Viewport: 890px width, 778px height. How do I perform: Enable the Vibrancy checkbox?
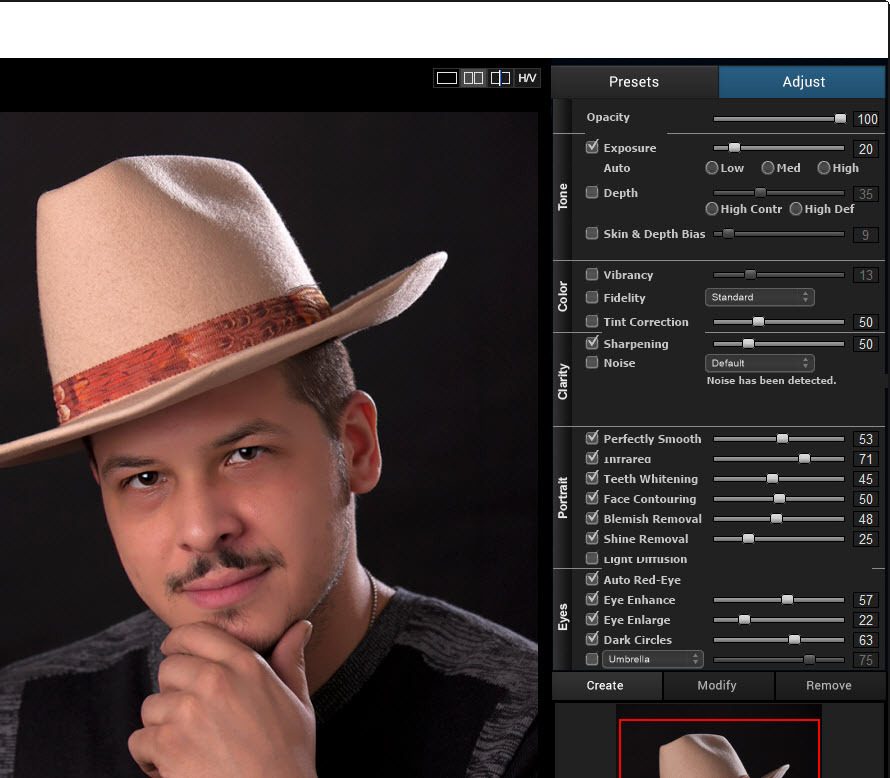[592, 274]
